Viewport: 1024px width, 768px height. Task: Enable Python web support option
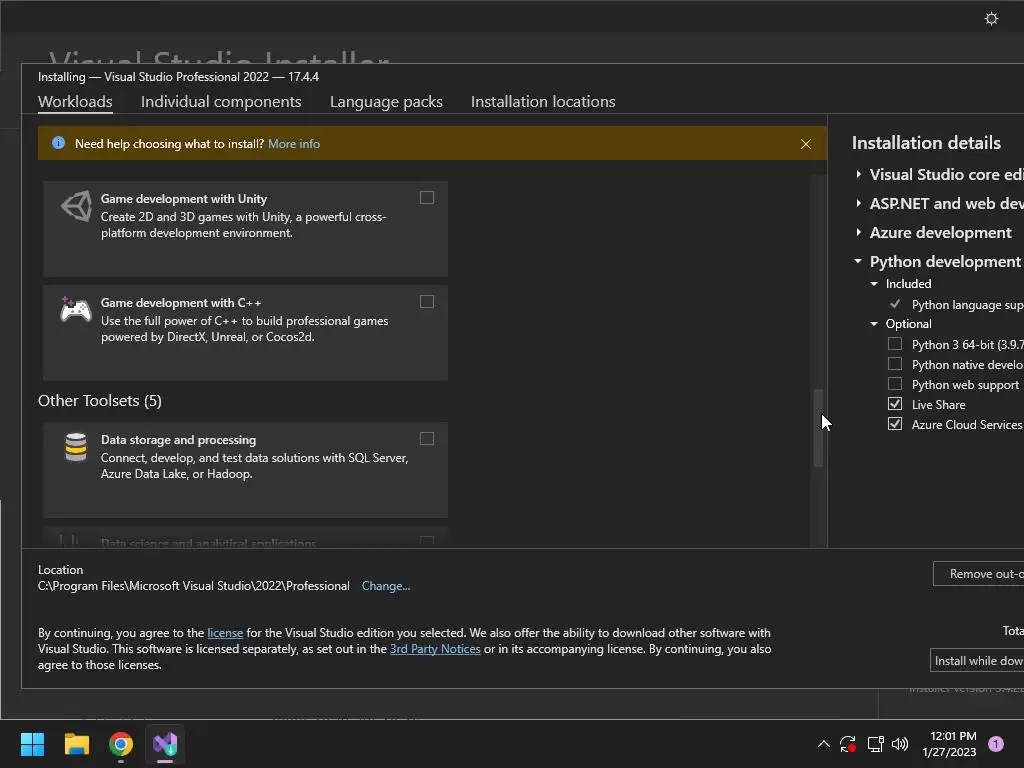pyautogui.click(x=895, y=384)
